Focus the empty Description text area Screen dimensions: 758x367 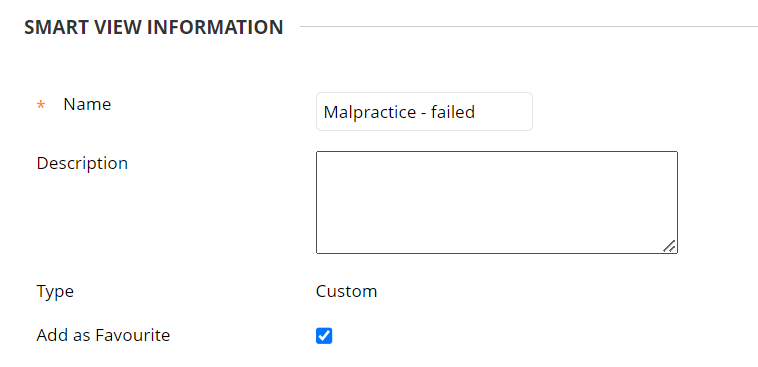(x=496, y=202)
